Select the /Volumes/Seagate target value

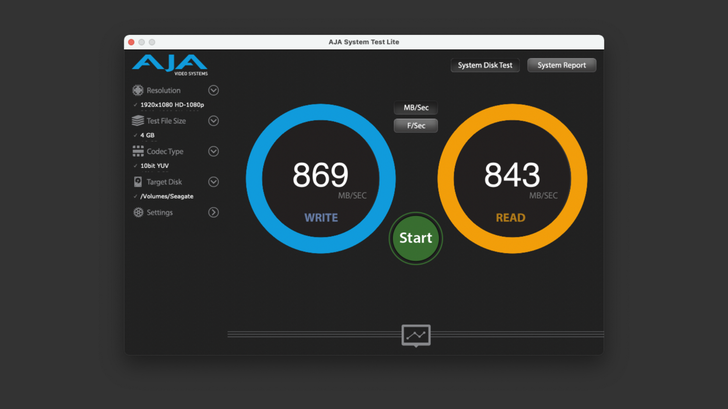167,196
